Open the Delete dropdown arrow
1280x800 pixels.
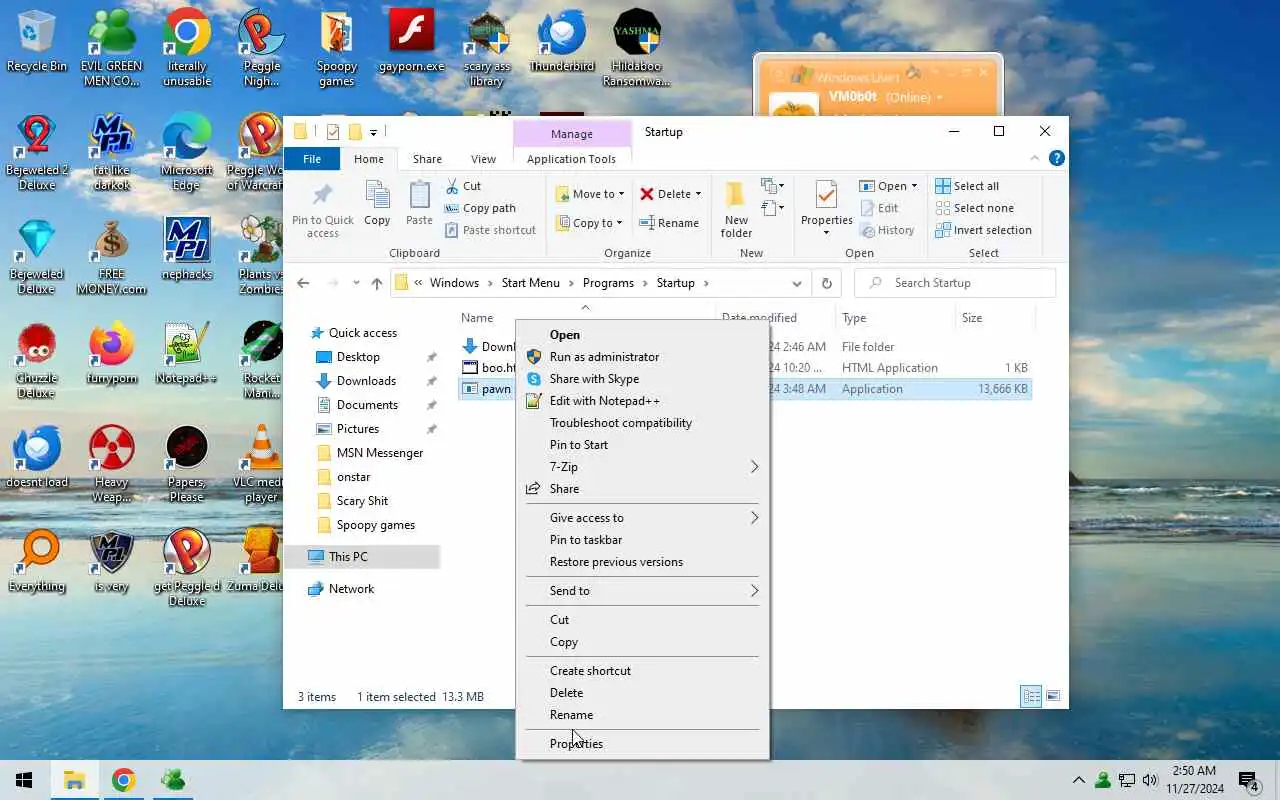pyautogui.click(x=698, y=194)
